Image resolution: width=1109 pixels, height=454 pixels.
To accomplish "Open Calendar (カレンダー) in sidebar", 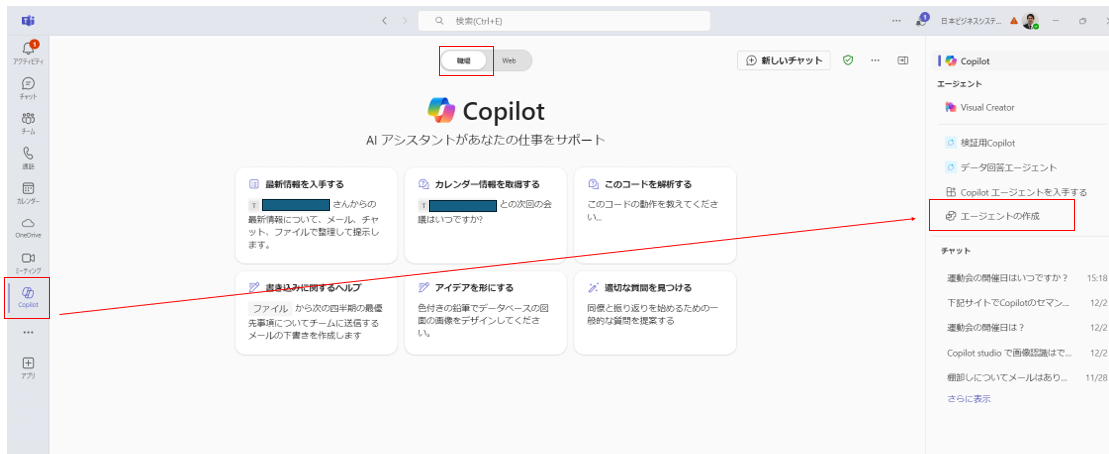I will pyautogui.click(x=28, y=193).
